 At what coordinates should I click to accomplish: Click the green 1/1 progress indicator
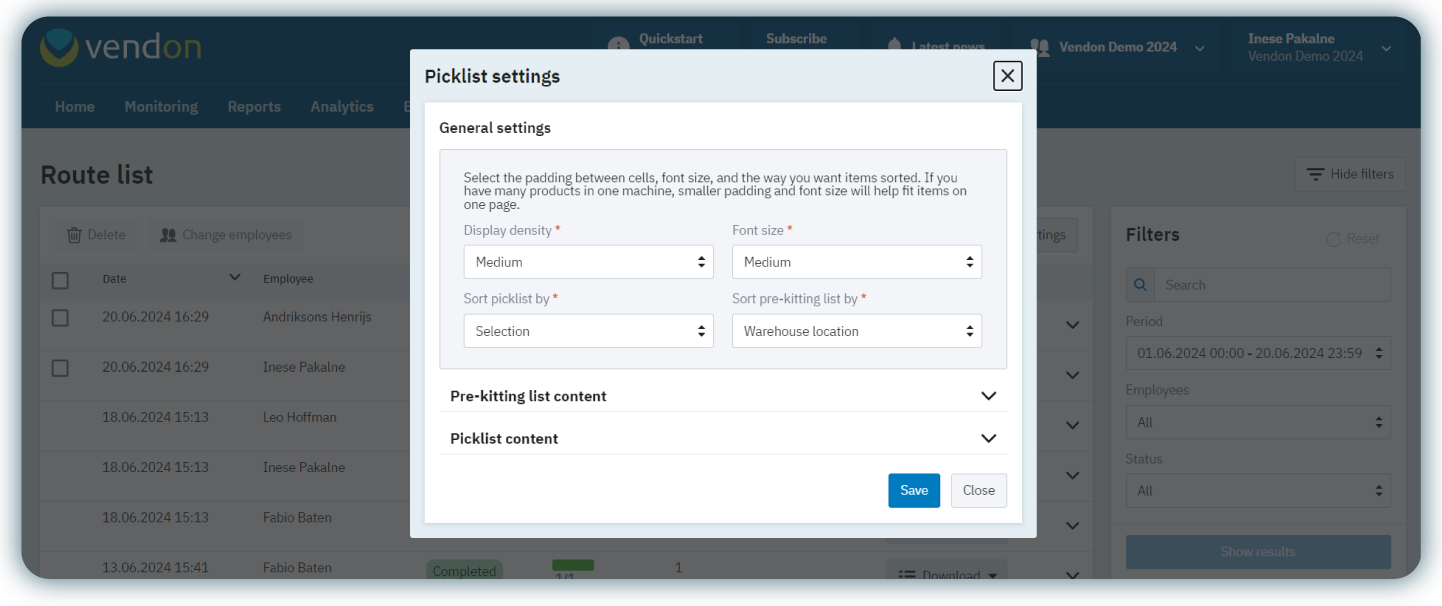pos(572,566)
